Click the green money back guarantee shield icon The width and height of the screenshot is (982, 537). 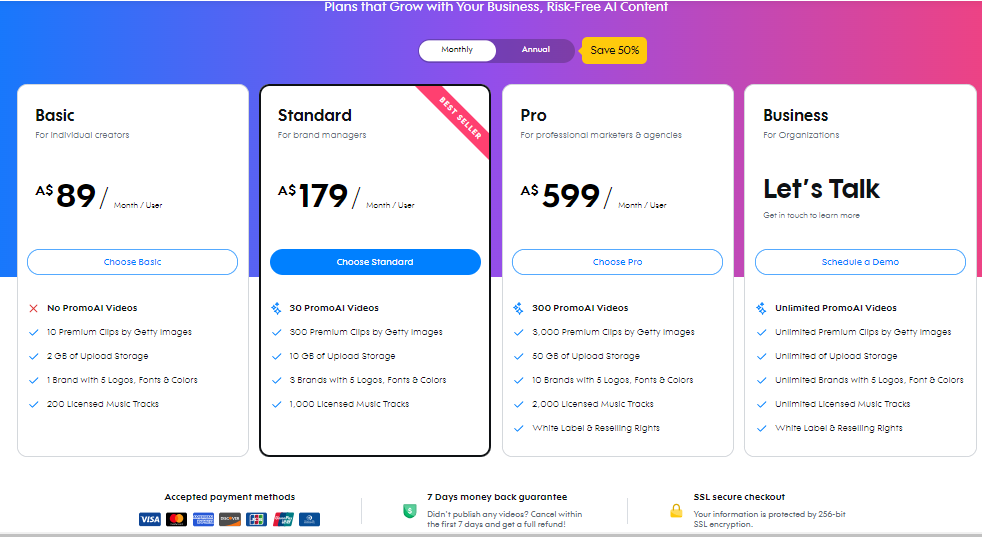pos(409,511)
